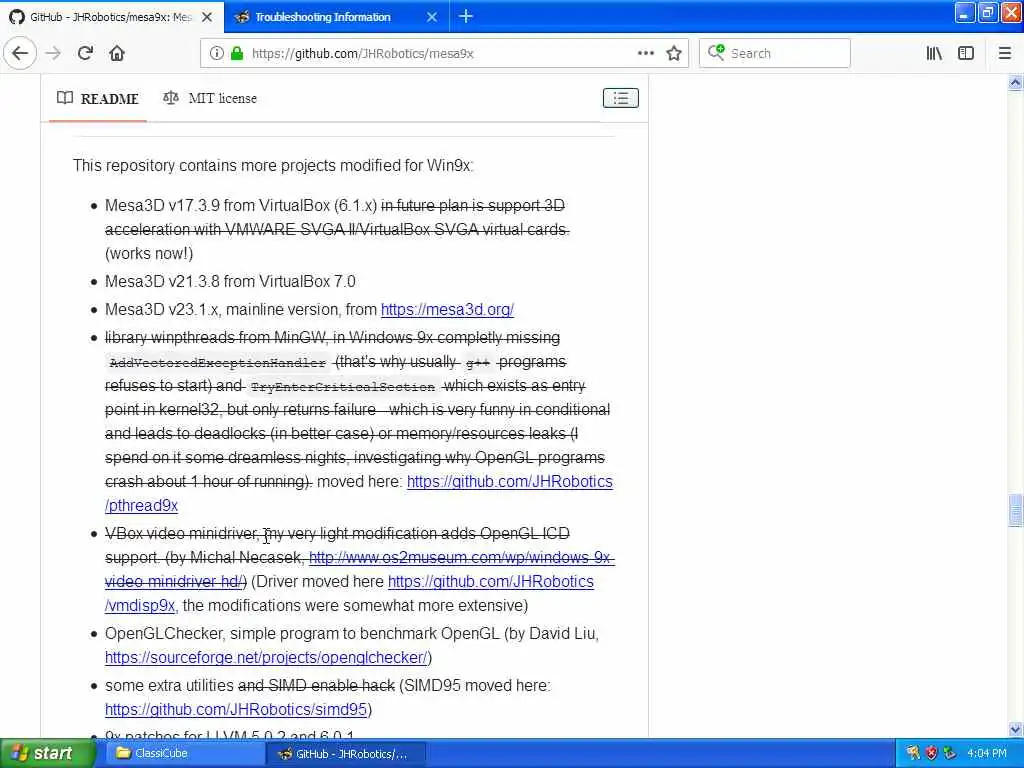Click the 4:04 PM clock
1024x768 pixels.
pos(987,754)
